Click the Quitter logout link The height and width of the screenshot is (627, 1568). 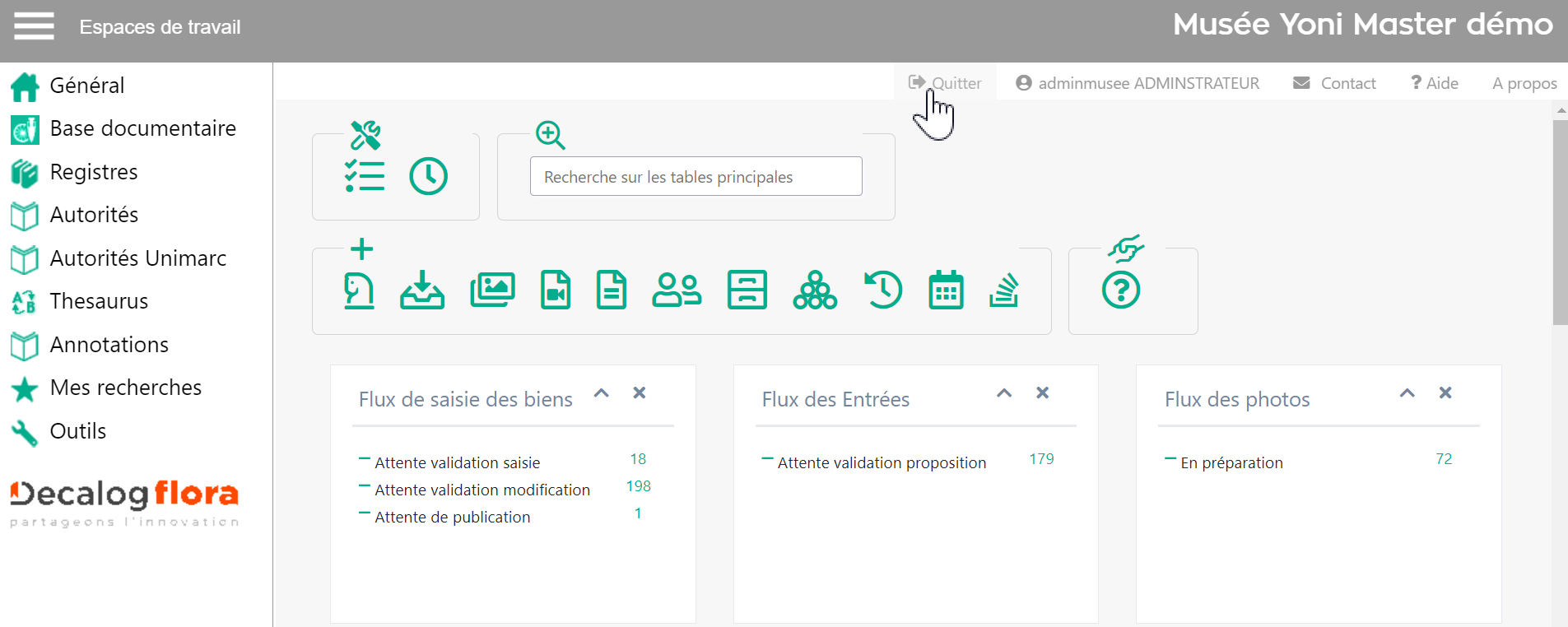(x=946, y=83)
